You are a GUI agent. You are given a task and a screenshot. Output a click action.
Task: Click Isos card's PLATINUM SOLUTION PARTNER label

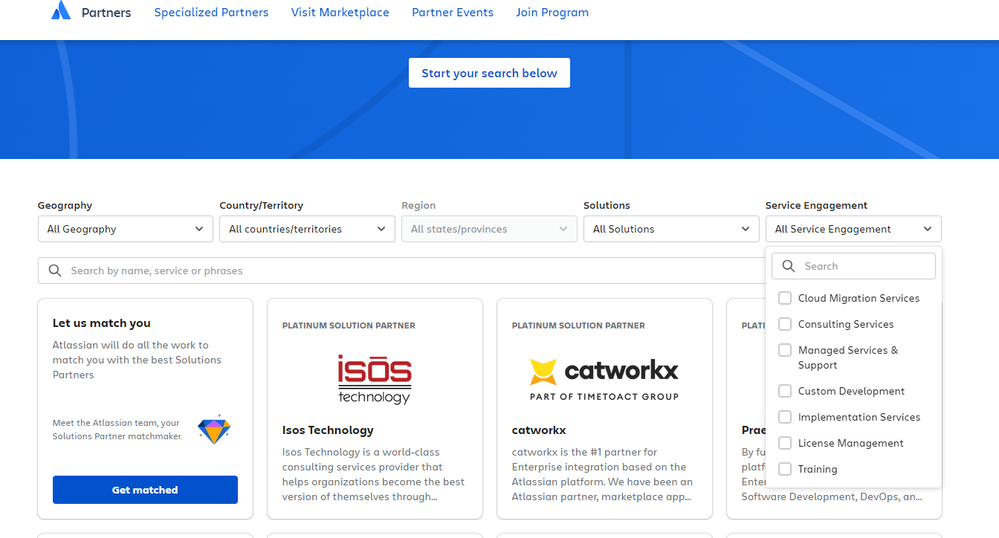(349, 325)
